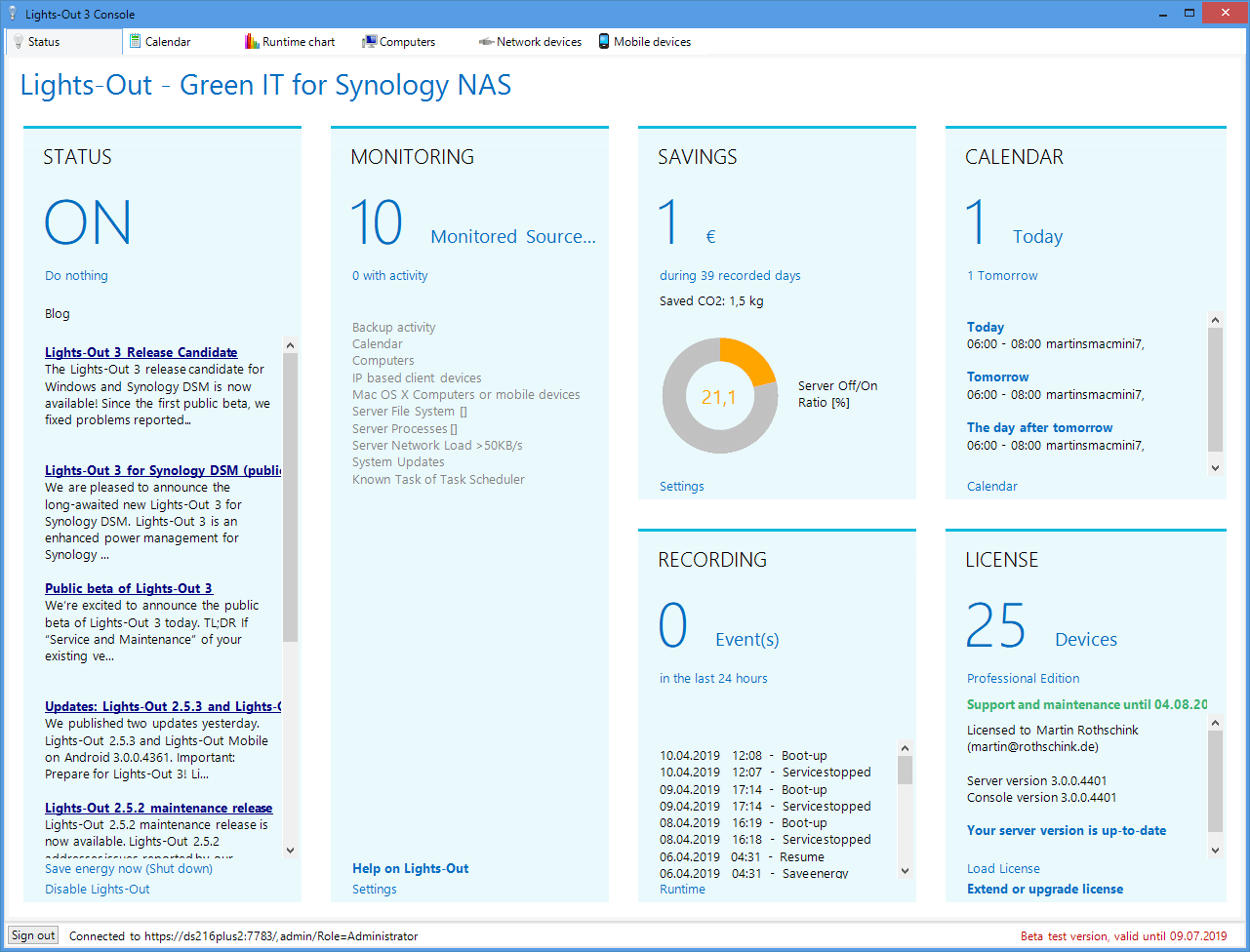Viewport: 1250px width, 952px height.
Task: Click 'Your server version is up-to-date'
Action: point(1067,830)
